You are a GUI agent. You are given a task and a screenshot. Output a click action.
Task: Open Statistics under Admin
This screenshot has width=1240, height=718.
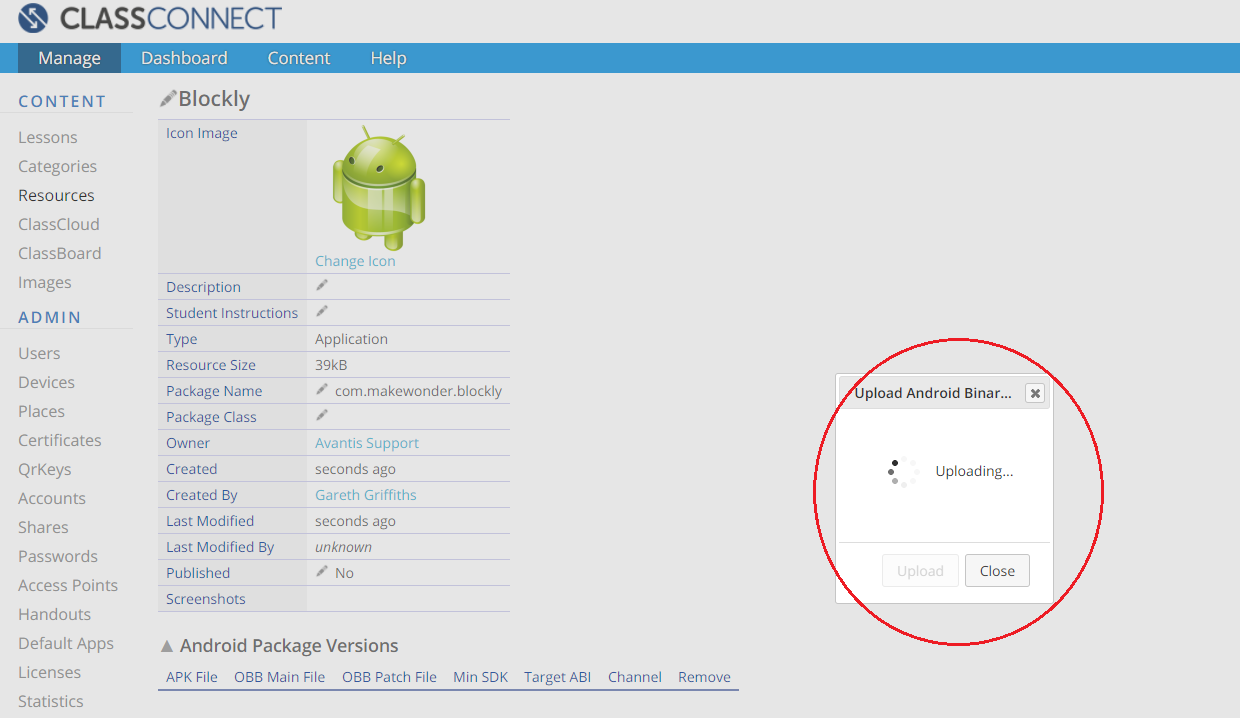(x=51, y=702)
